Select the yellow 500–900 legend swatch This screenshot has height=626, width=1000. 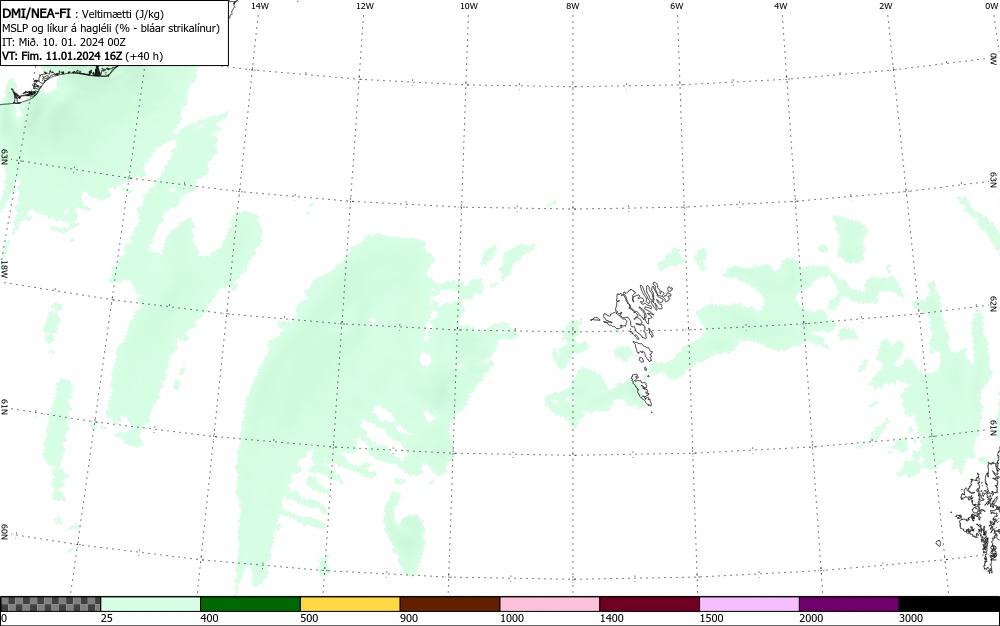click(350, 604)
